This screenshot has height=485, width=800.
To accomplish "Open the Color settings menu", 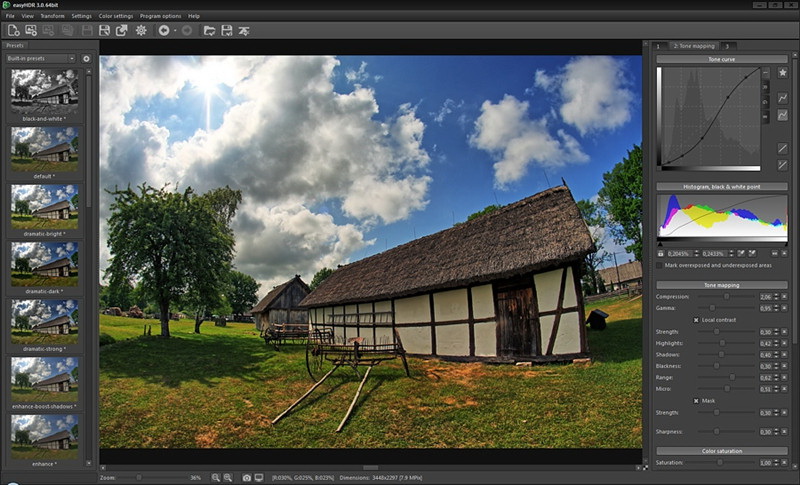I will (116, 16).
